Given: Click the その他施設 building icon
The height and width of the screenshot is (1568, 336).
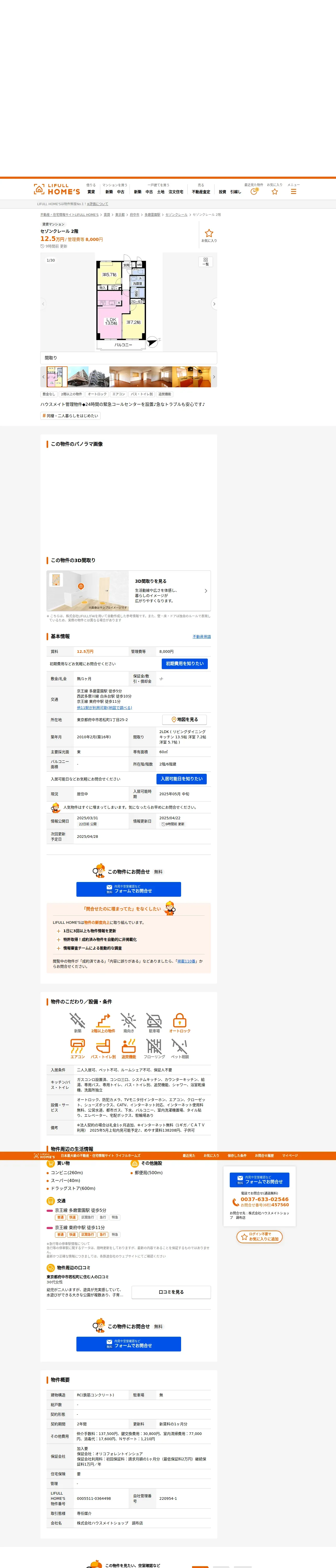Looking at the screenshot, I should (135, 1163).
